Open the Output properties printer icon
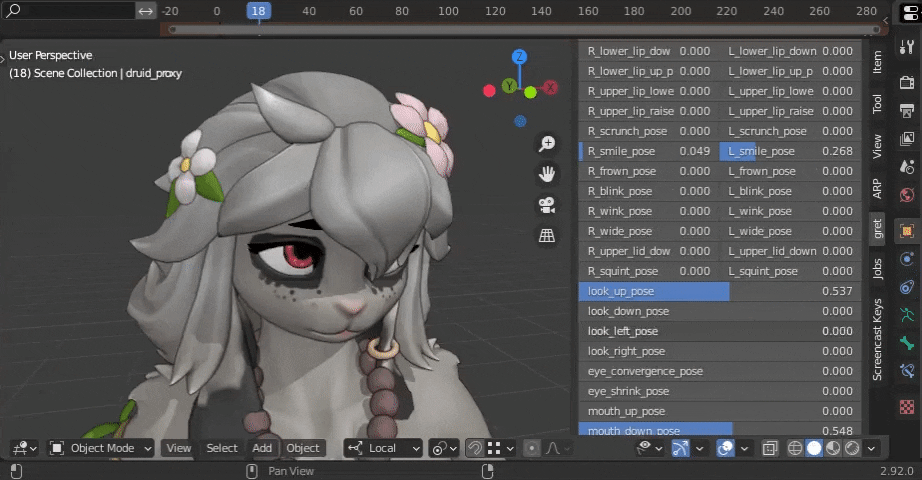The width and height of the screenshot is (922, 480). tap(907, 110)
